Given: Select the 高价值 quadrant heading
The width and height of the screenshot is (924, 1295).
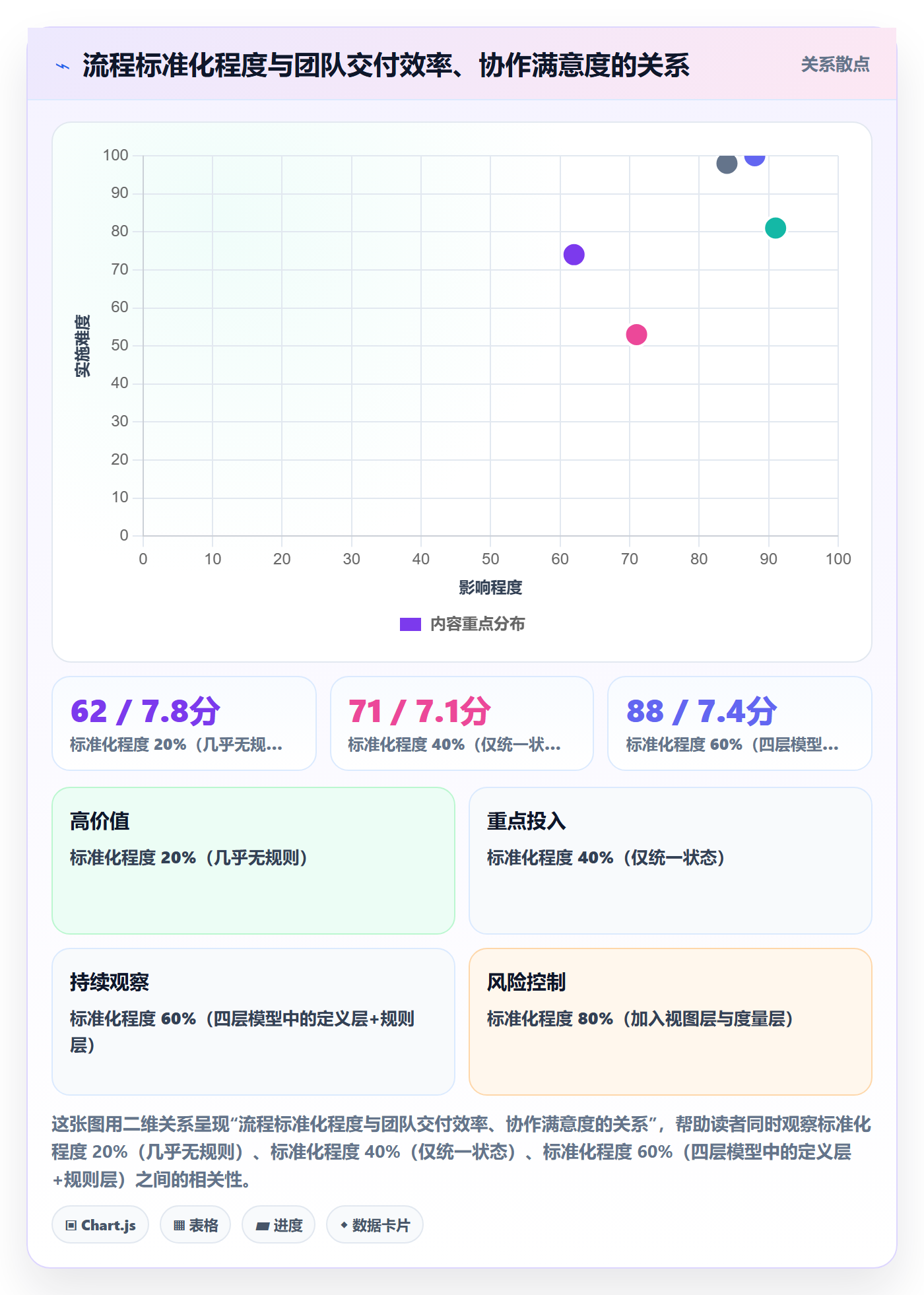Looking at the screenshot, I should click(100, 821).
